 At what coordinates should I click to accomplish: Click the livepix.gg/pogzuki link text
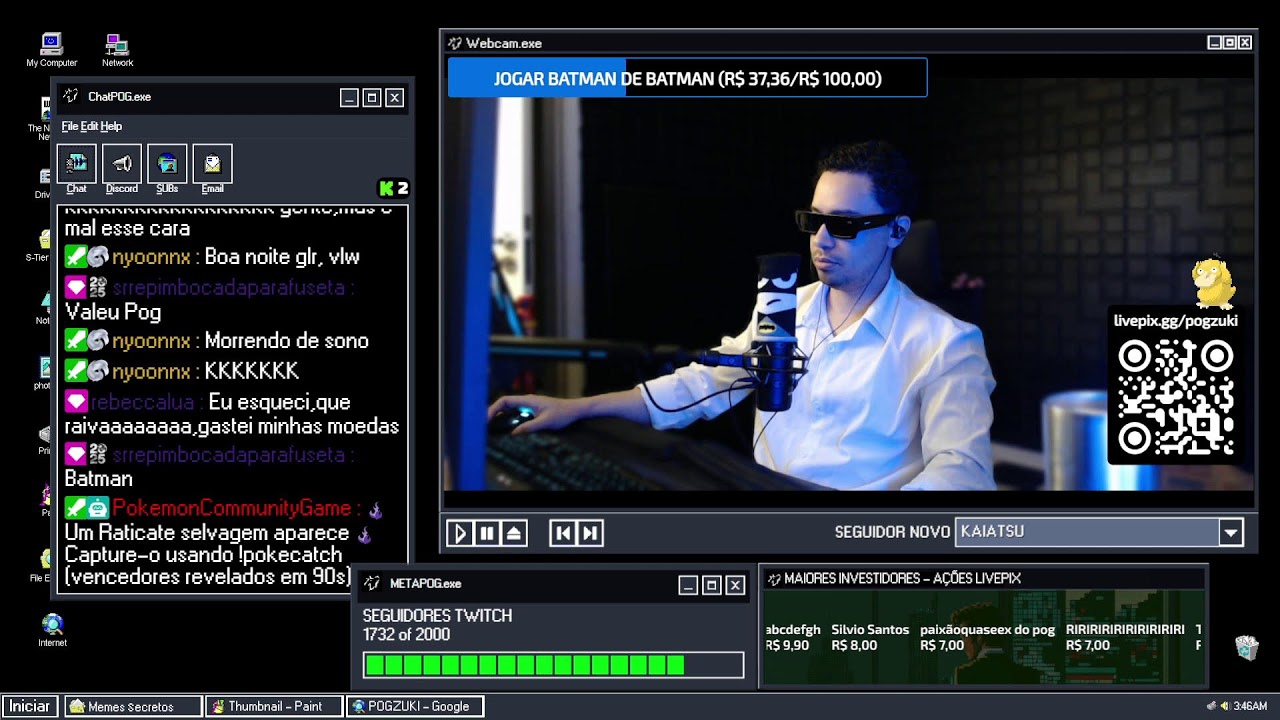pos(1176,321)
